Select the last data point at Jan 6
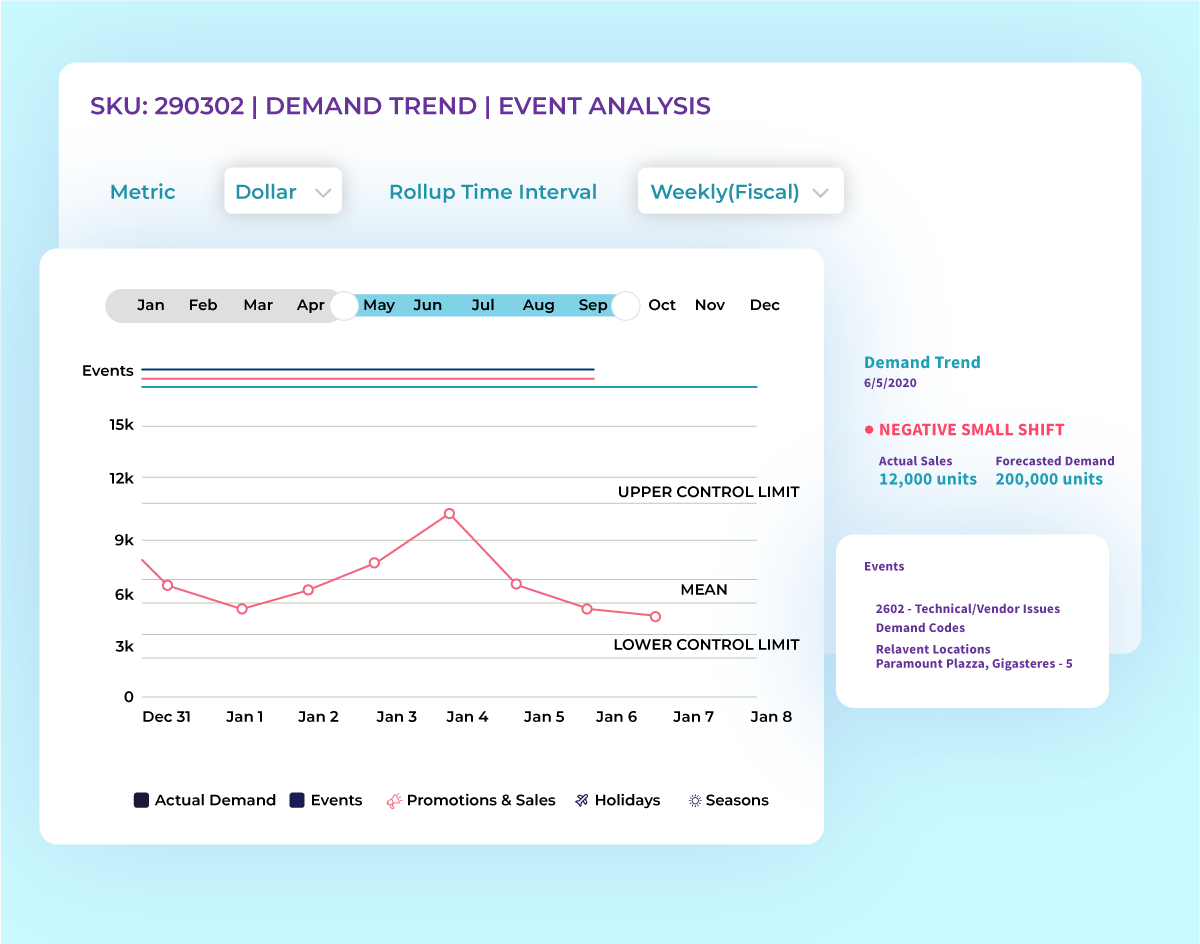Image resolution: width=1200 pixels, height=944 pixels. (655, 617)
